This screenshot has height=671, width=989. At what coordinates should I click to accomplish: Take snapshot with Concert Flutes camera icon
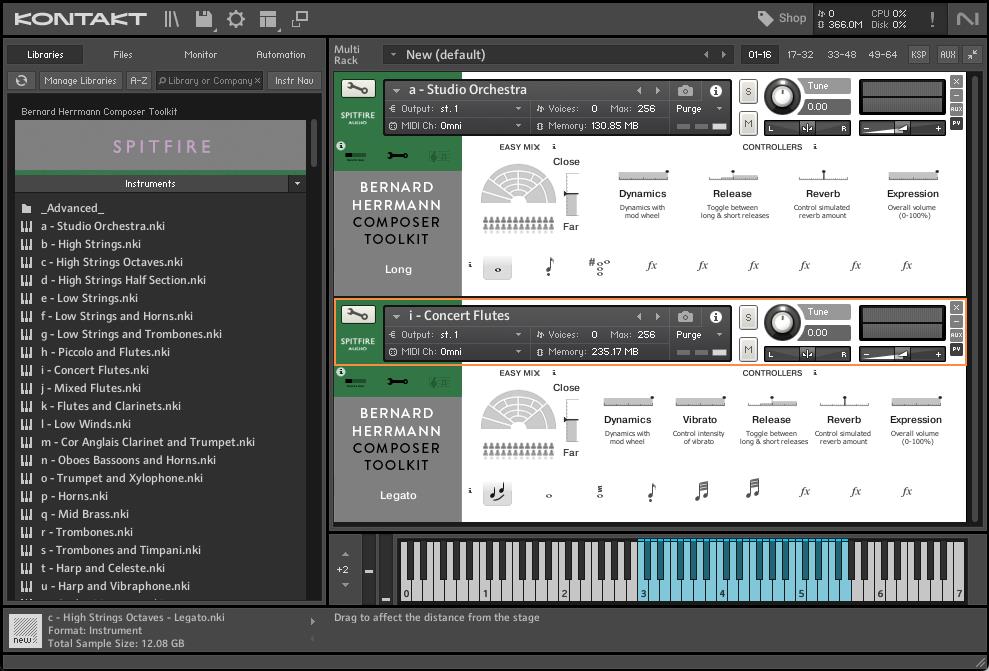pyautogui.click(x=685, y=317)
